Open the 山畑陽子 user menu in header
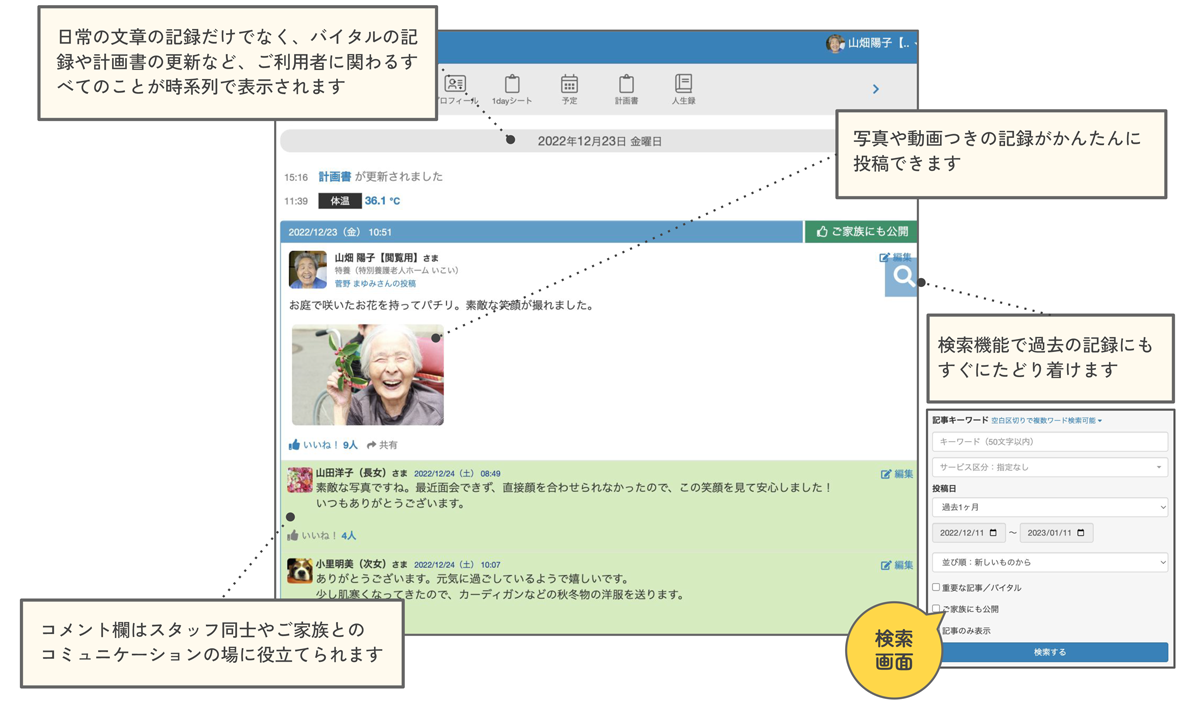1200x702 pixels. [873, 44]
